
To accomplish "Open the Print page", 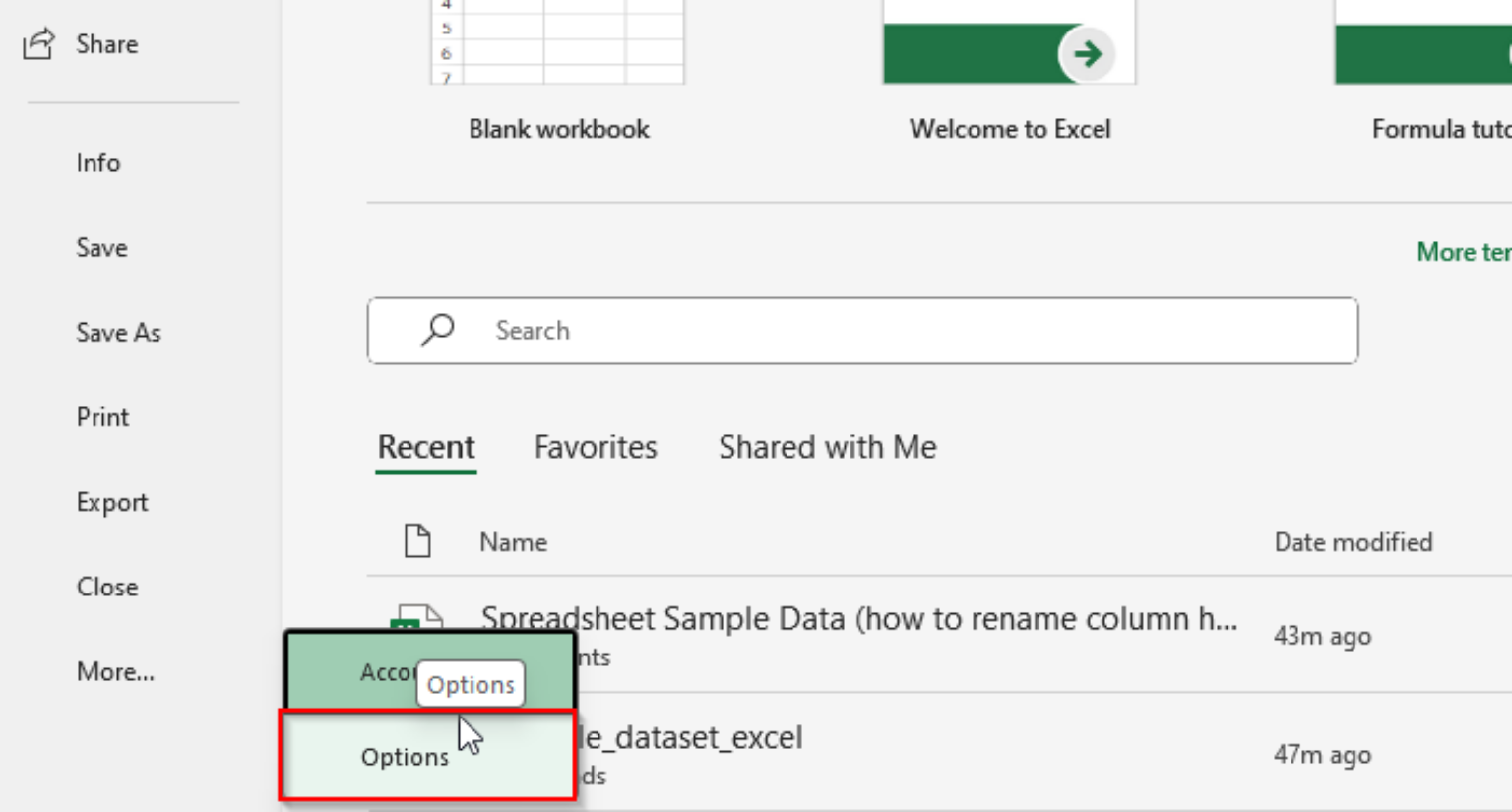I will (x=102, y=417).
